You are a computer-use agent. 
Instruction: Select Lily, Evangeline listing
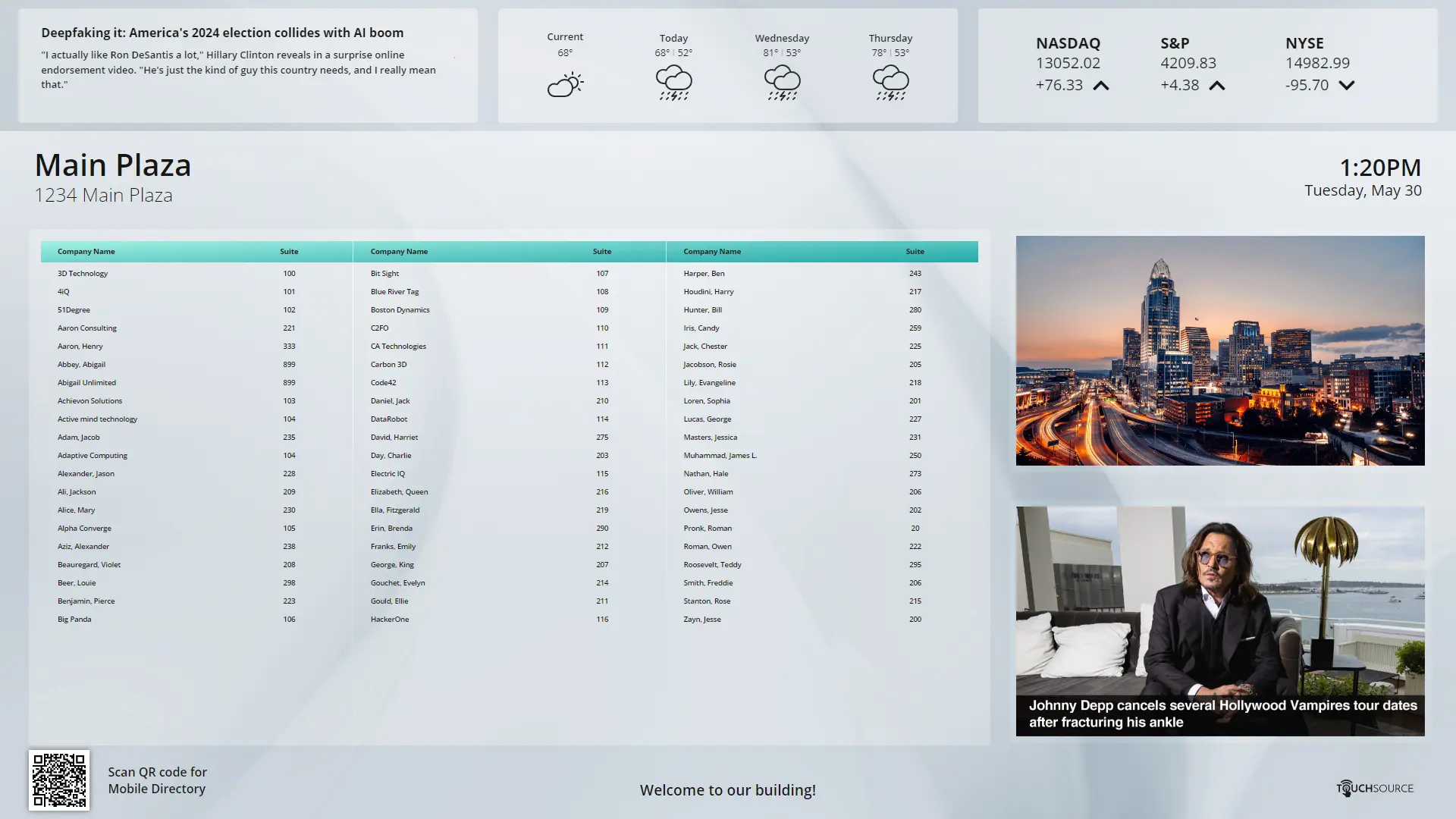point(822,383)
